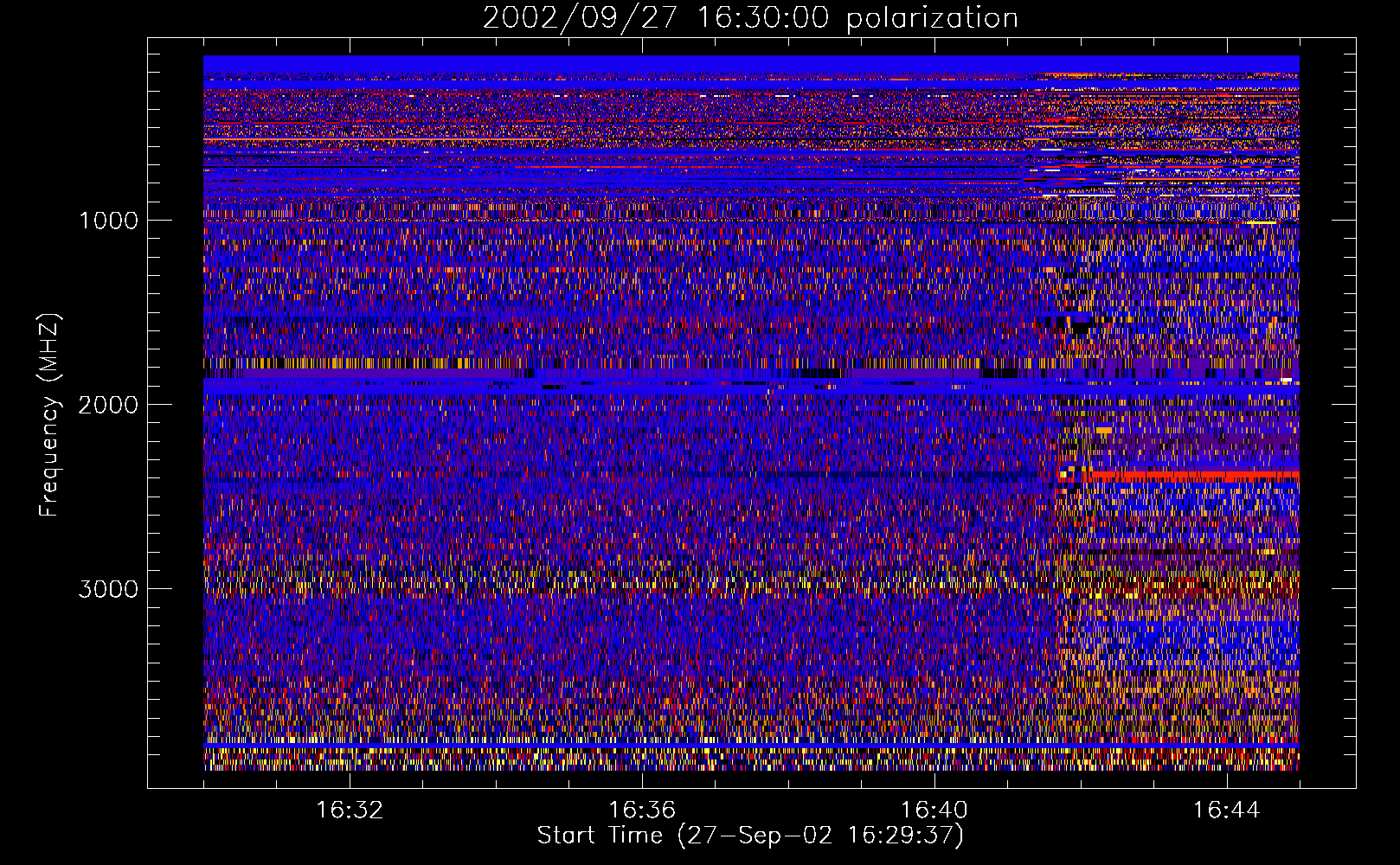The width and height of the screenshot is (1400, 865).
Task: Click the 'Frequency (MHZ)' axis label
Action: (x=49, y=414)
